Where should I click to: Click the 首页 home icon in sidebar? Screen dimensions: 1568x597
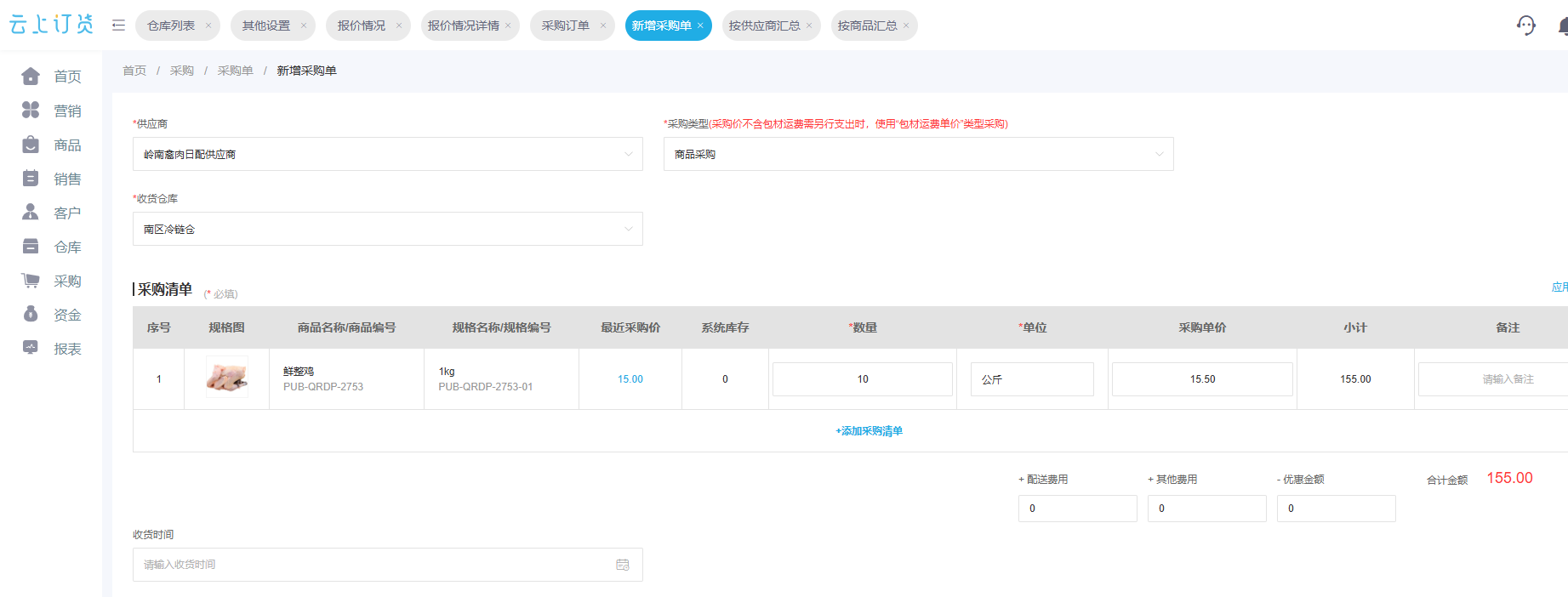click(x=31, y=77)
